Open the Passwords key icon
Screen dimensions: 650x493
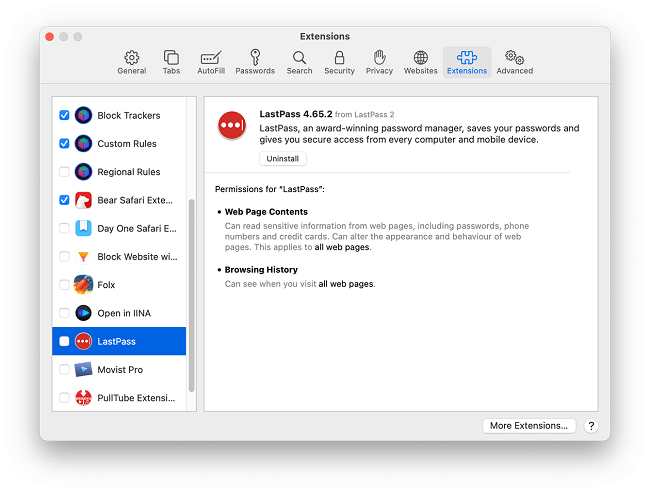(255, 57)
